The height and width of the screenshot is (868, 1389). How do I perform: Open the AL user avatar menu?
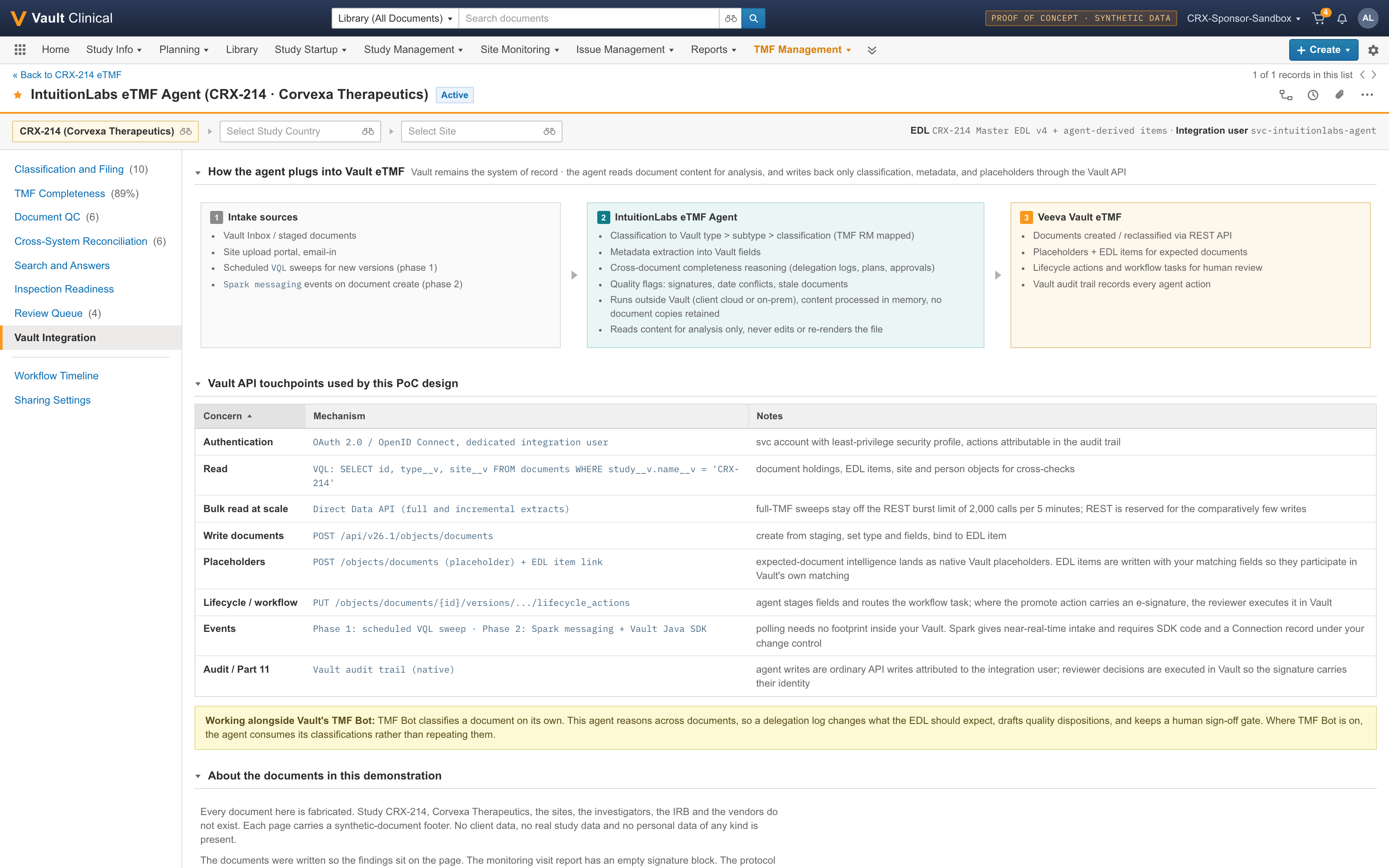1368,18
